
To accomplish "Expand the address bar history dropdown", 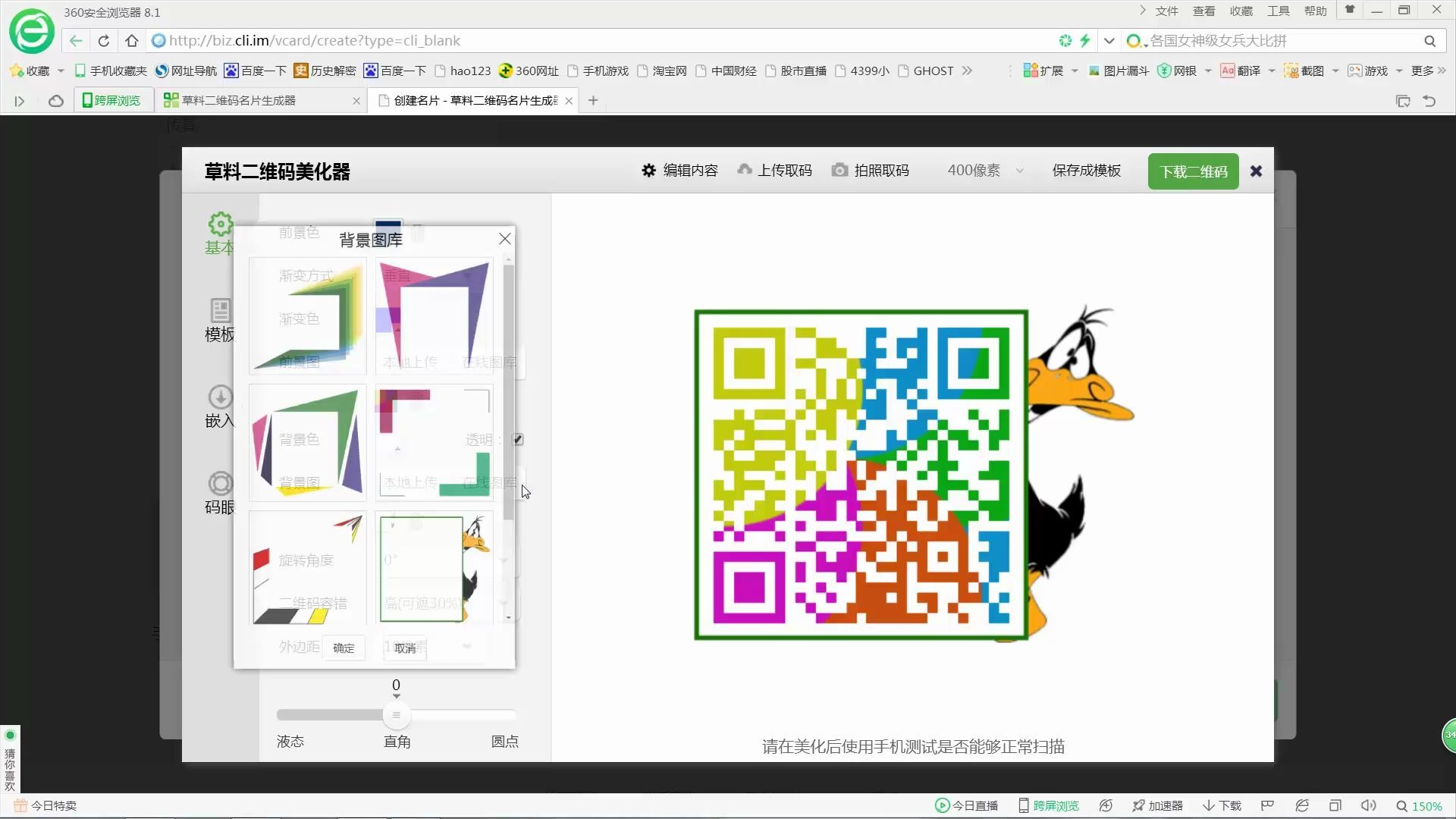I will point(1109,41).
